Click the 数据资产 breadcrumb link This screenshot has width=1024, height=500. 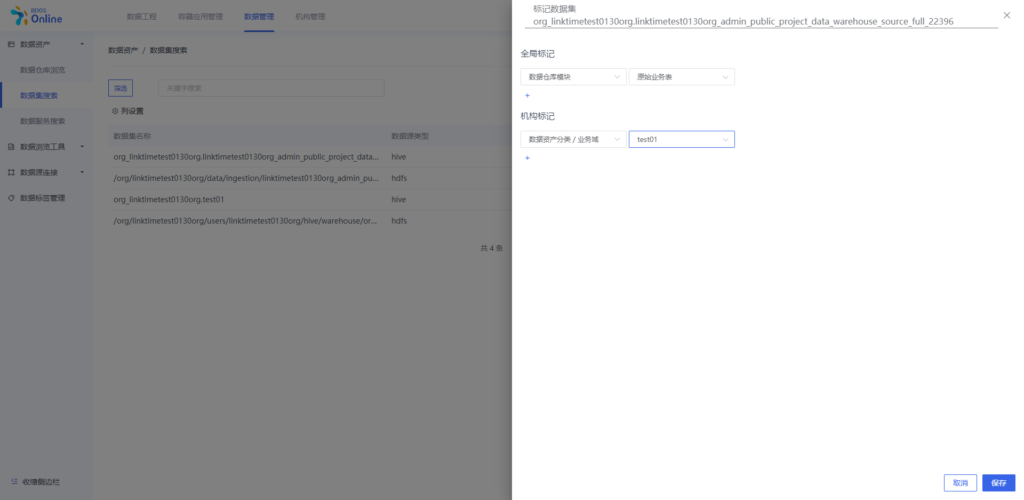pyautogui.click(x=123, y=50)
